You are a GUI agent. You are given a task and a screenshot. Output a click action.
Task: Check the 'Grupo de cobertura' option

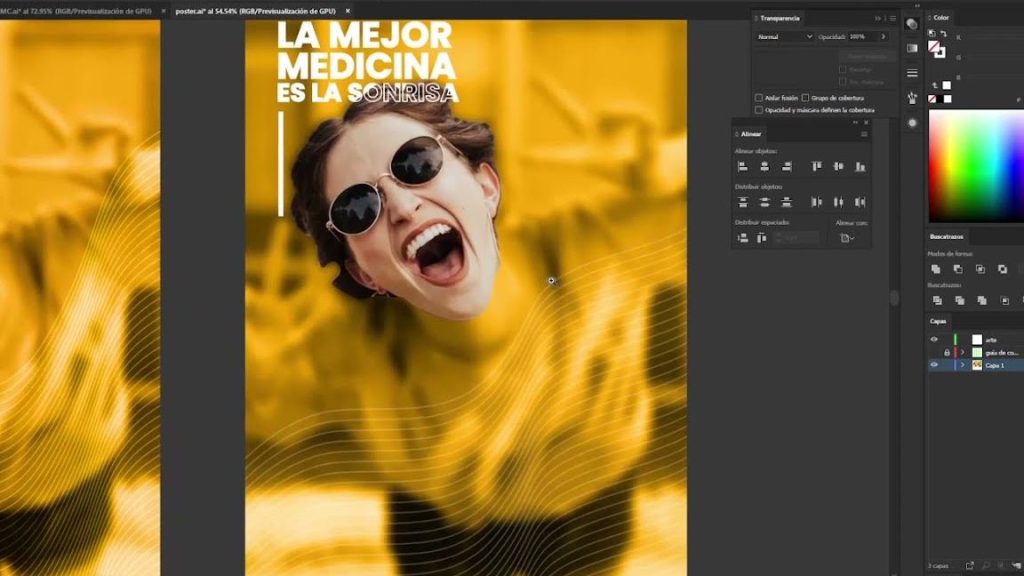point(805,98)
